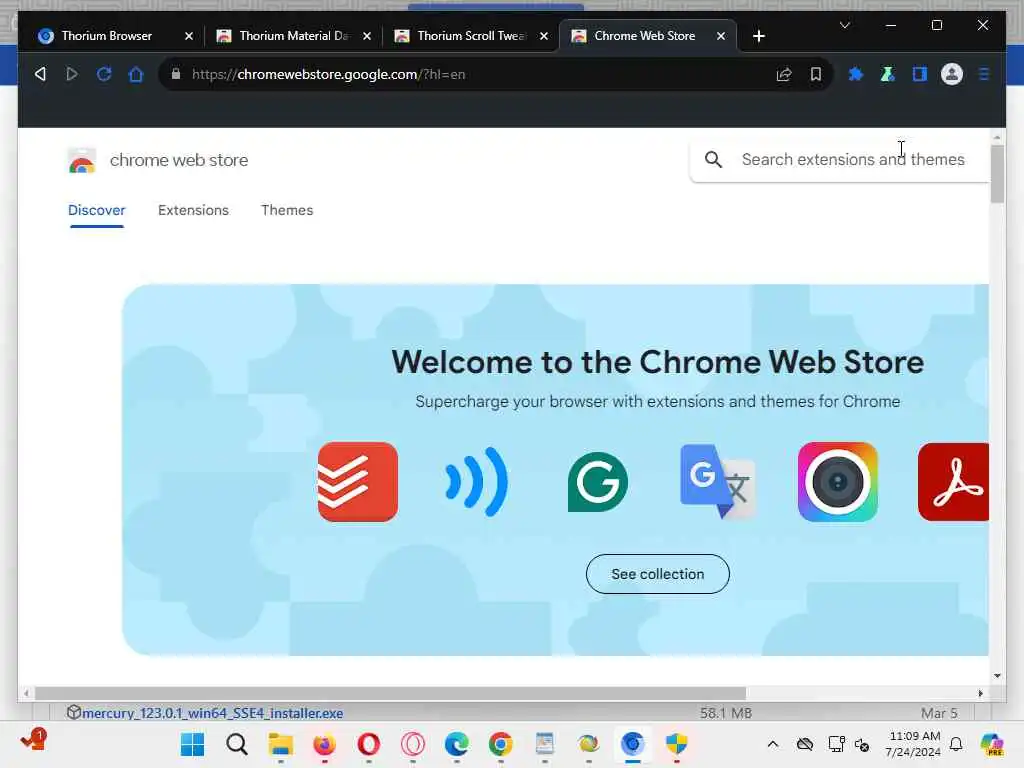Open Firefox from the taskbar

coord(325,744)
